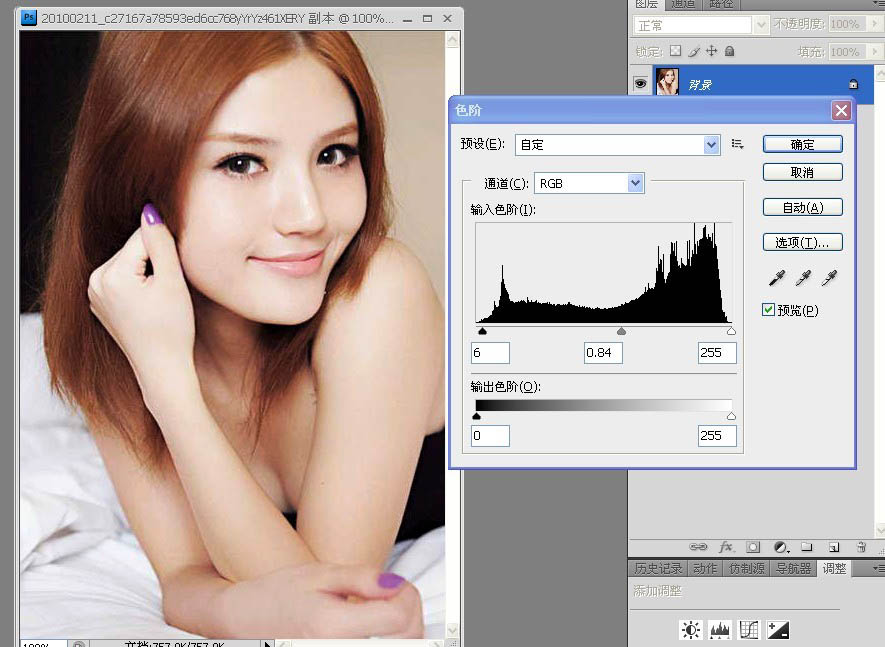
Task: Open the fx layer style menu
Action: [726, 547]
